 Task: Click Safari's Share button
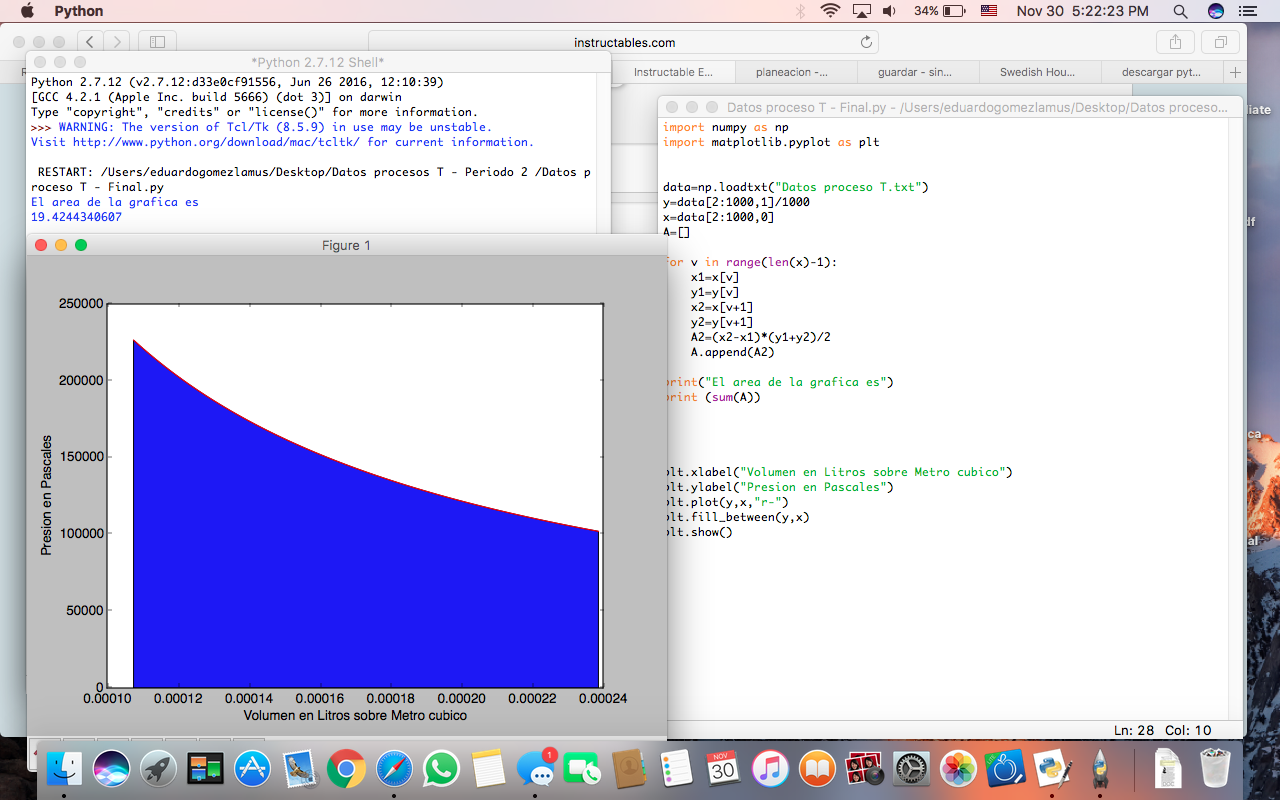1175,42
